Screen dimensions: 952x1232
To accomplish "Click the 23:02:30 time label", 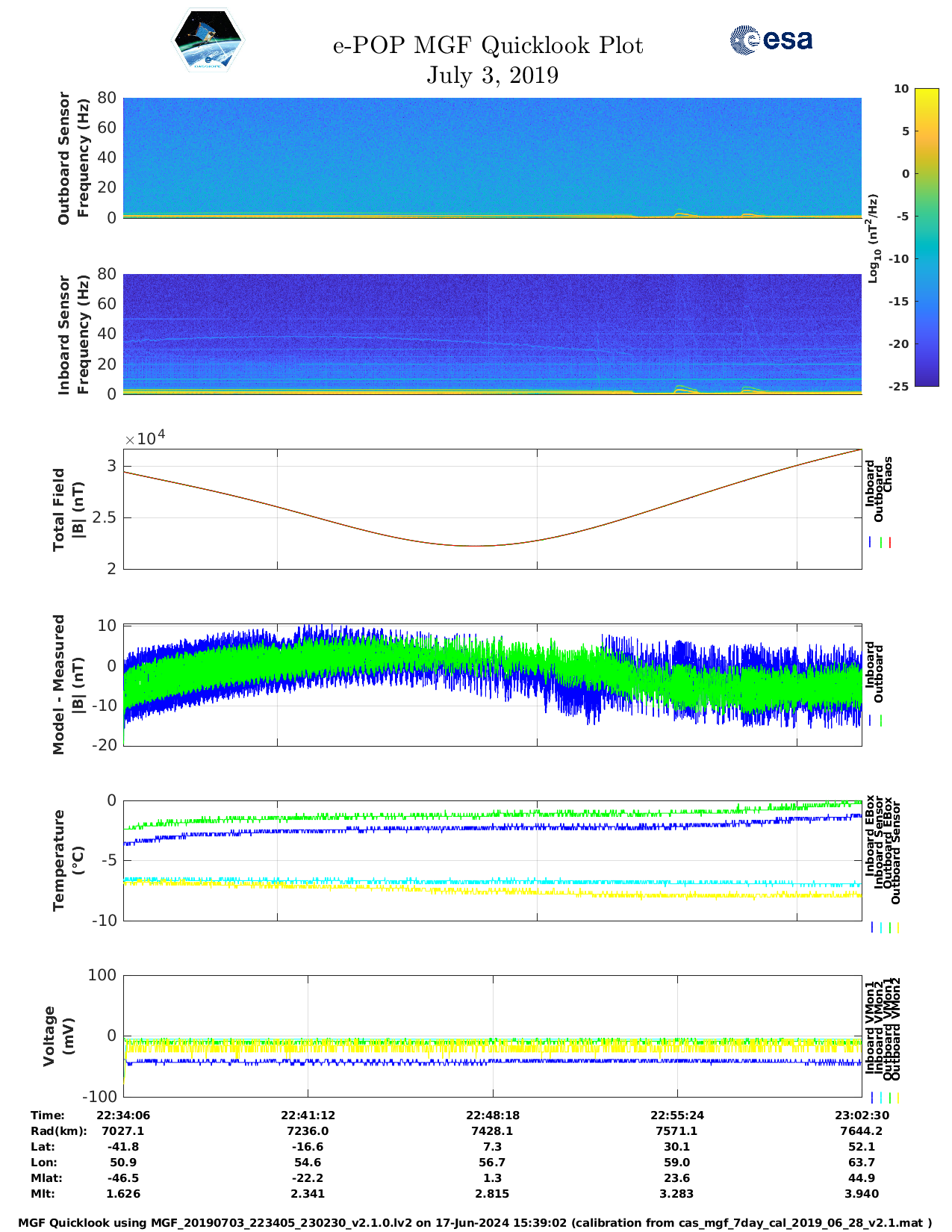I will pos(861,1115).
